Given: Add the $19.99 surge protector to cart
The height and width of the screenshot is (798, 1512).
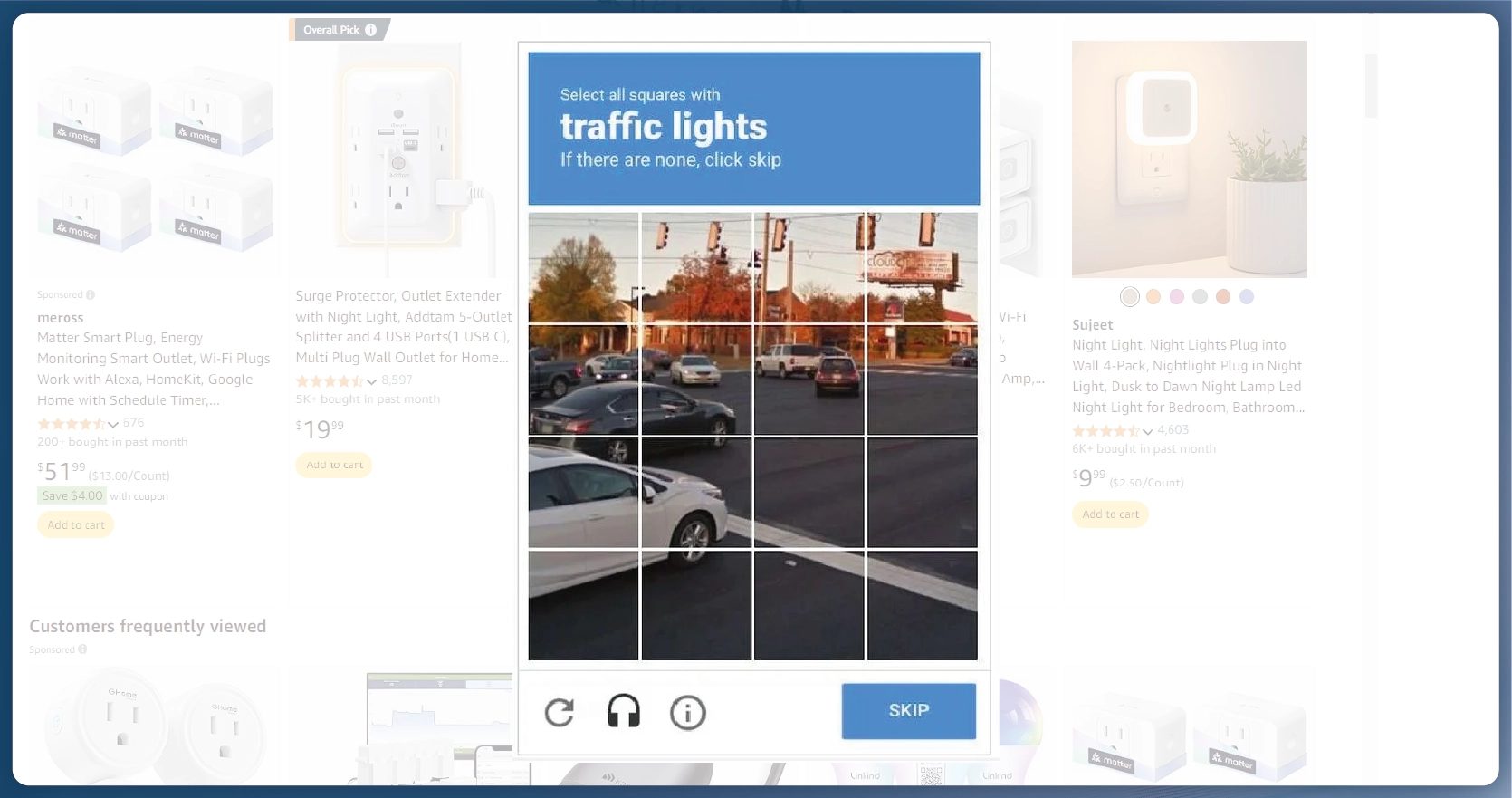Looking at the screenshot, I should tap(334, 465).
